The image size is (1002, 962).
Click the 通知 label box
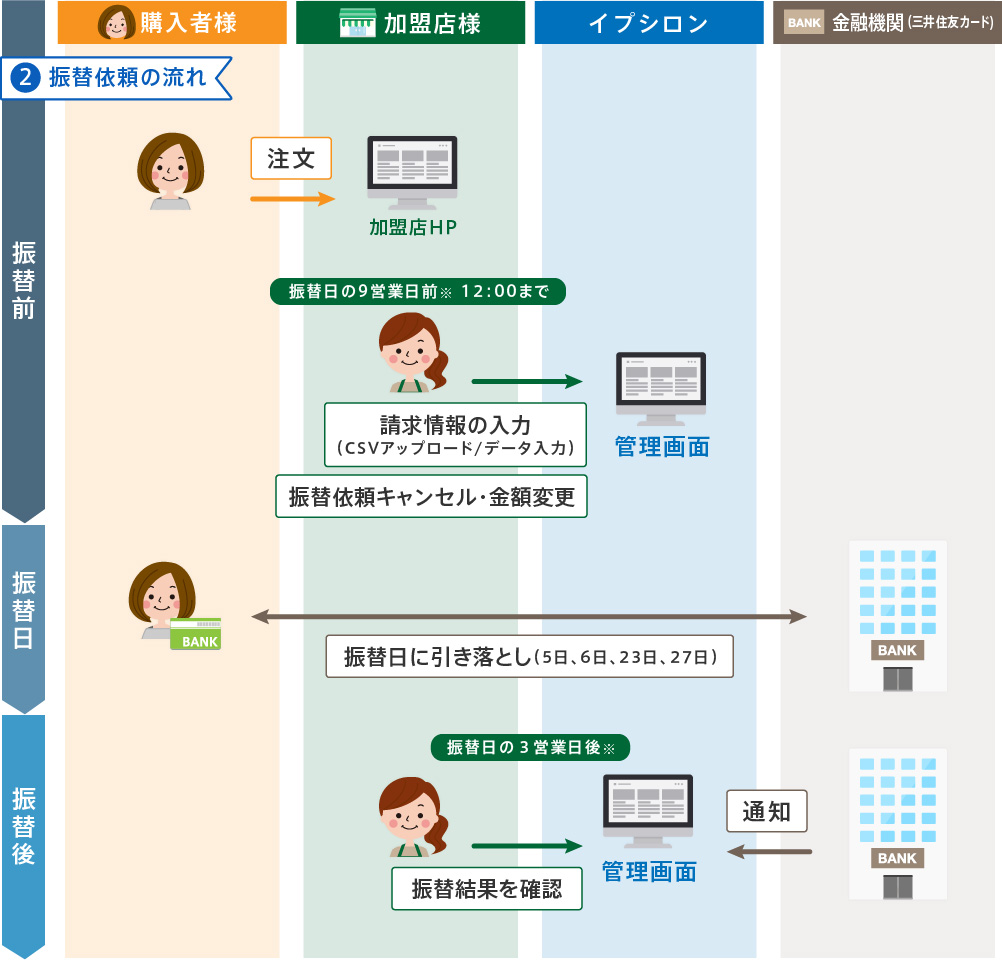point(766,812)
